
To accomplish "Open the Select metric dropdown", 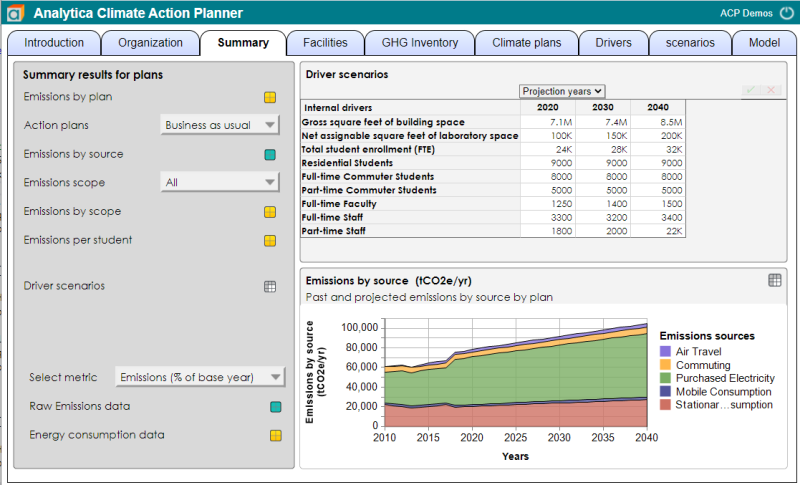I will 200,377.
